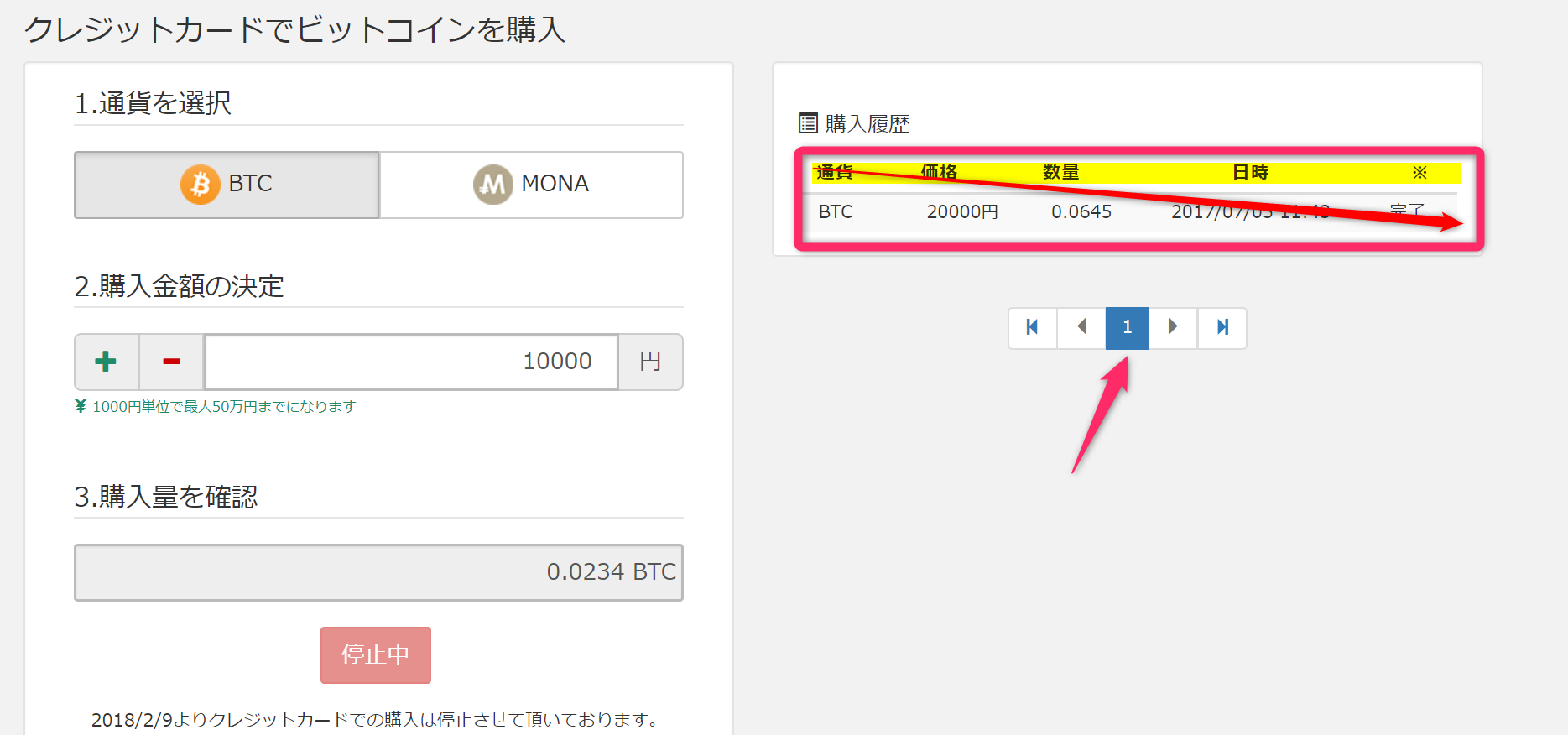Focus the purchase amount field showing 10000

tap(411, 362)
